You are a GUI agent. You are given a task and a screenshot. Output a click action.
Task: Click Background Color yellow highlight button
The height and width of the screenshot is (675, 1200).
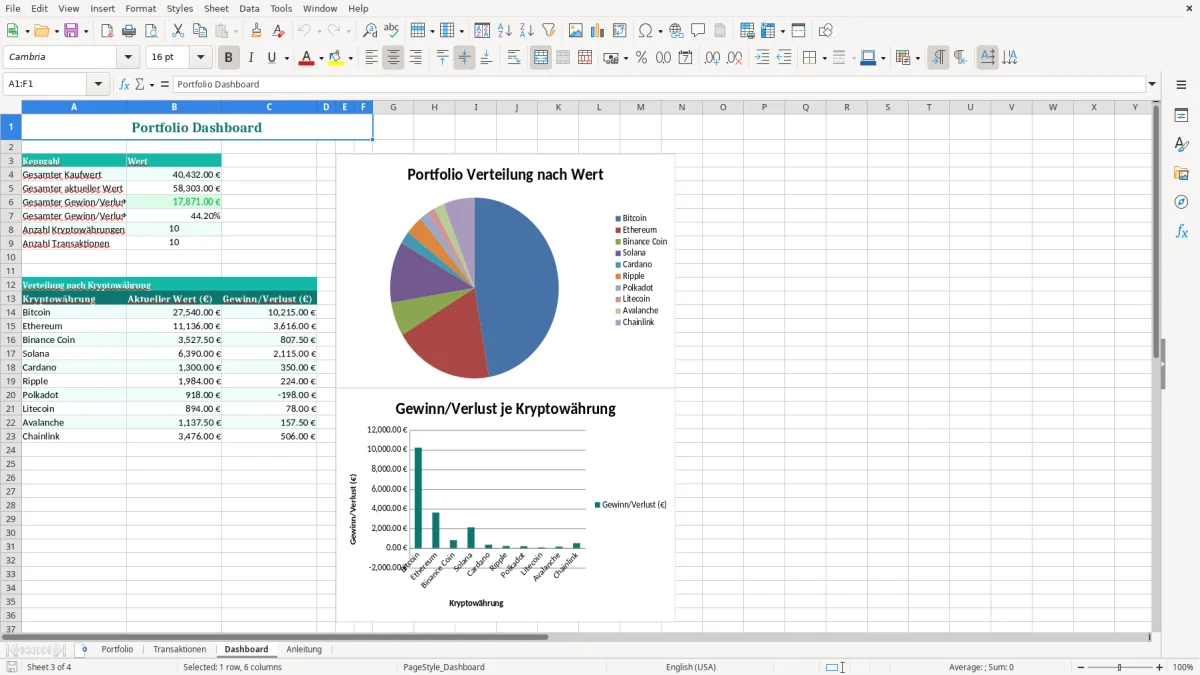tap(336, 58)
